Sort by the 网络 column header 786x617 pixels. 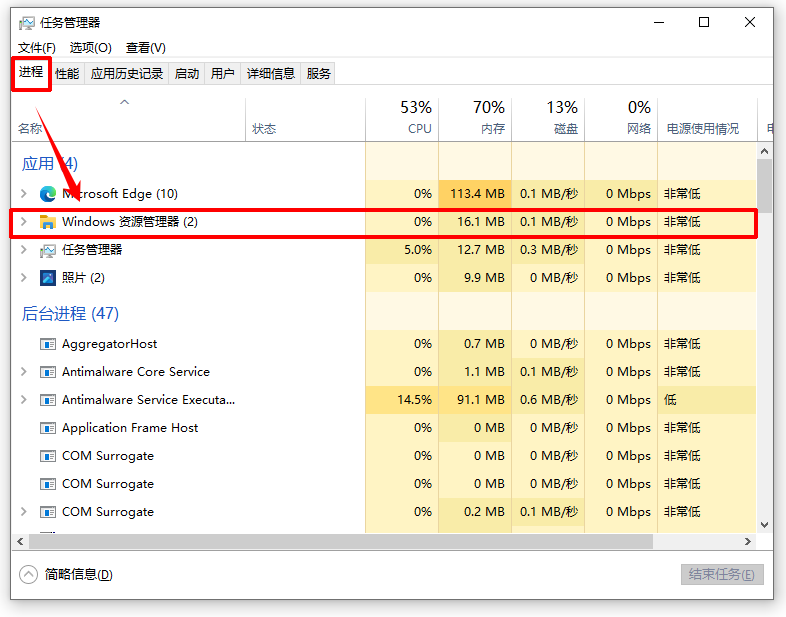[x=621, y=119]
